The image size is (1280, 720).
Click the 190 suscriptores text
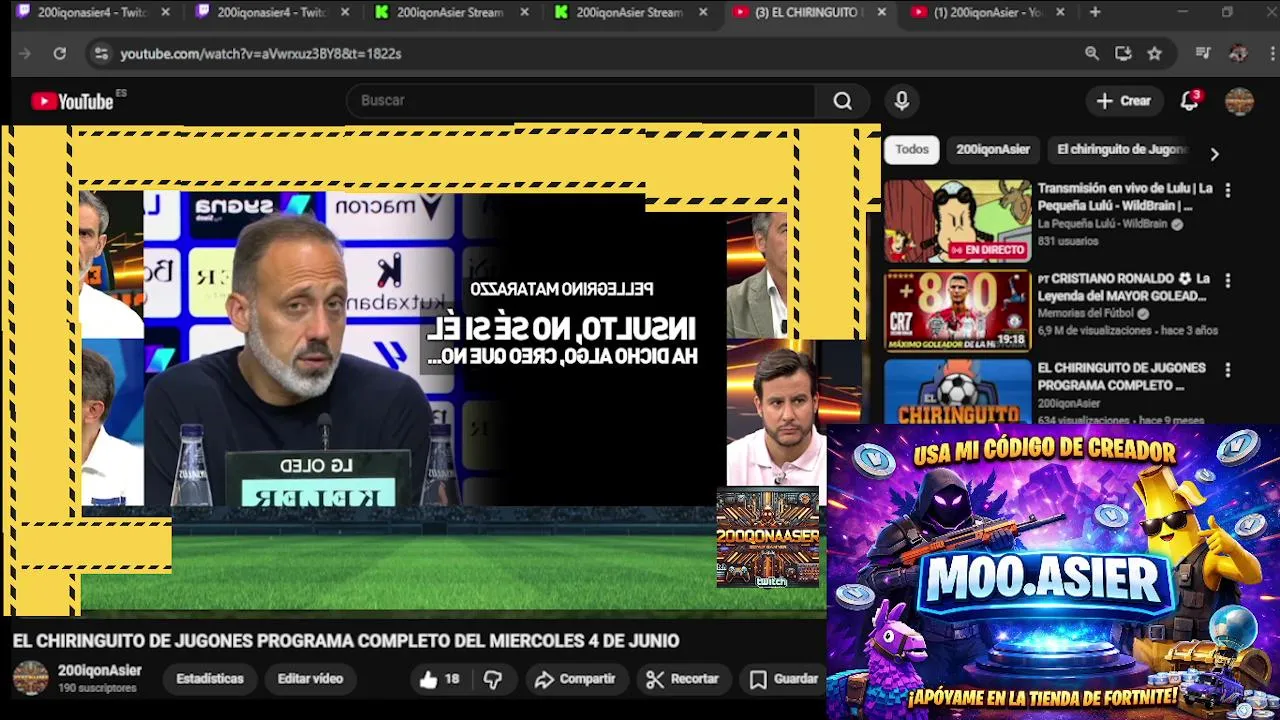[x=97, y=688]
